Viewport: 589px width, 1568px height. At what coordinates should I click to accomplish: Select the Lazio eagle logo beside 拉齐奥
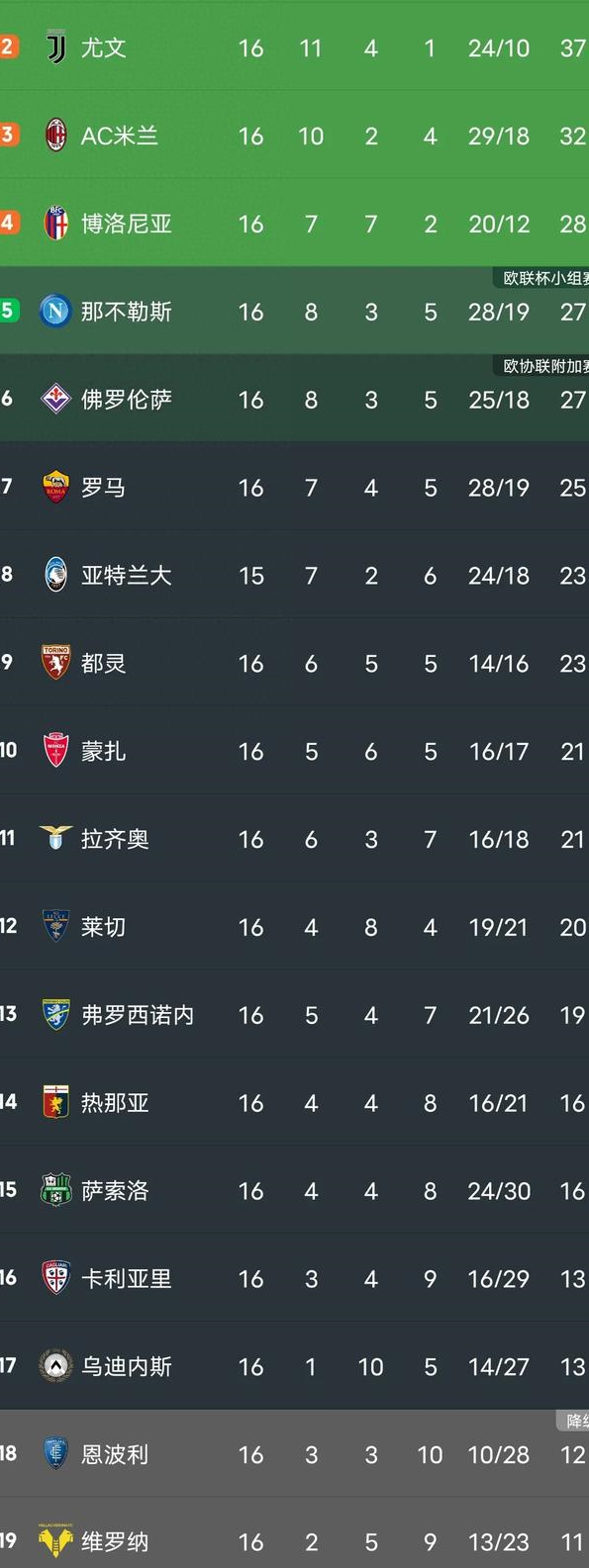coord(56,839)
